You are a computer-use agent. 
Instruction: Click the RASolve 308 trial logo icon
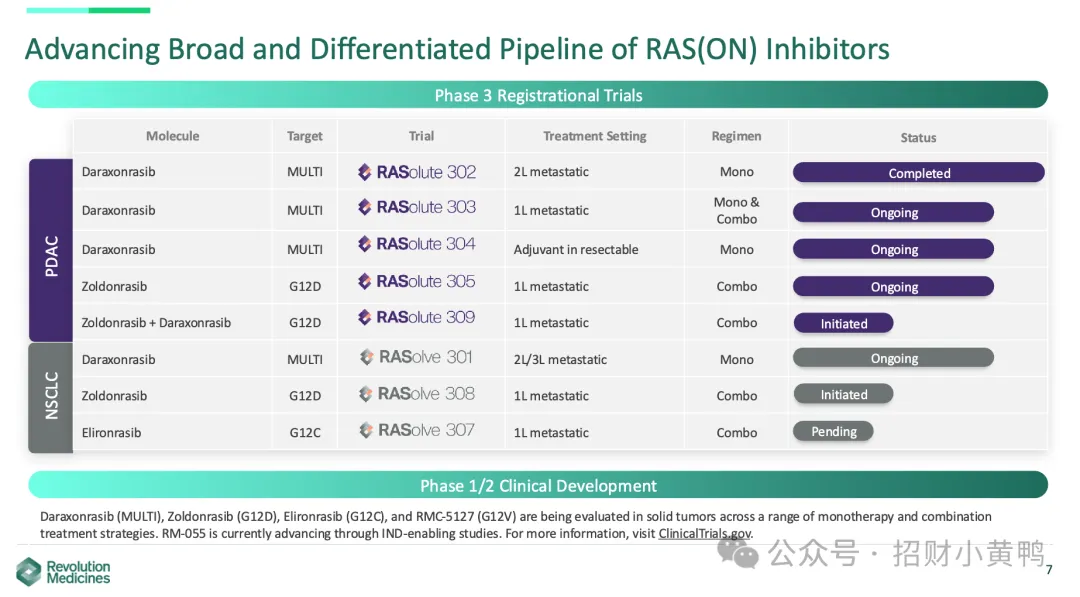pyautogui.click(x=366, y=394)
